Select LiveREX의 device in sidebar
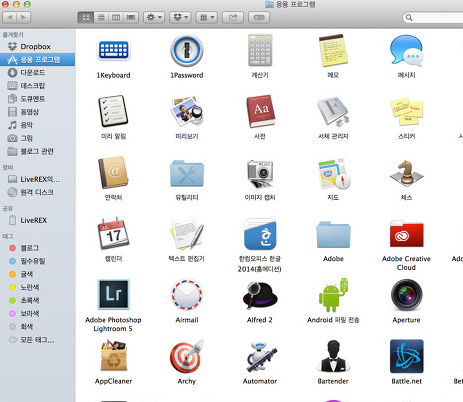The height and width of the screenshot is (402, 463). 37,179
